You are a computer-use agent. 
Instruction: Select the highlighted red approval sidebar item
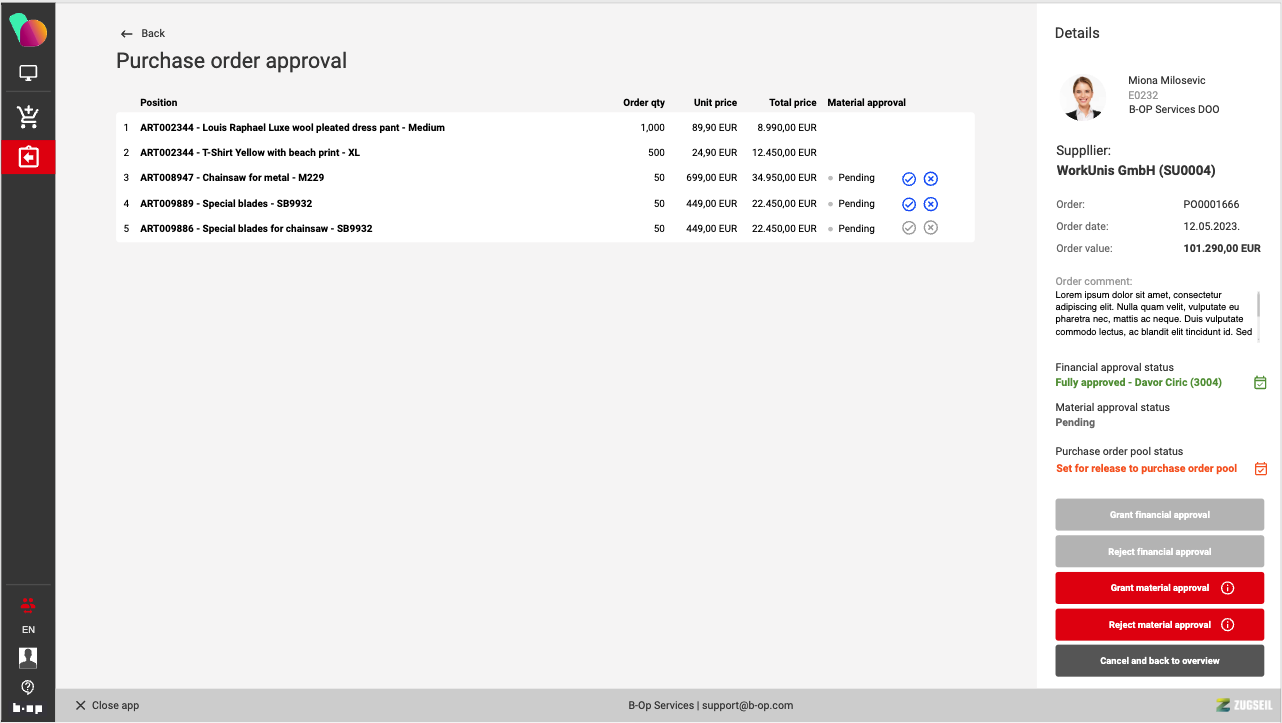point(28,157)
